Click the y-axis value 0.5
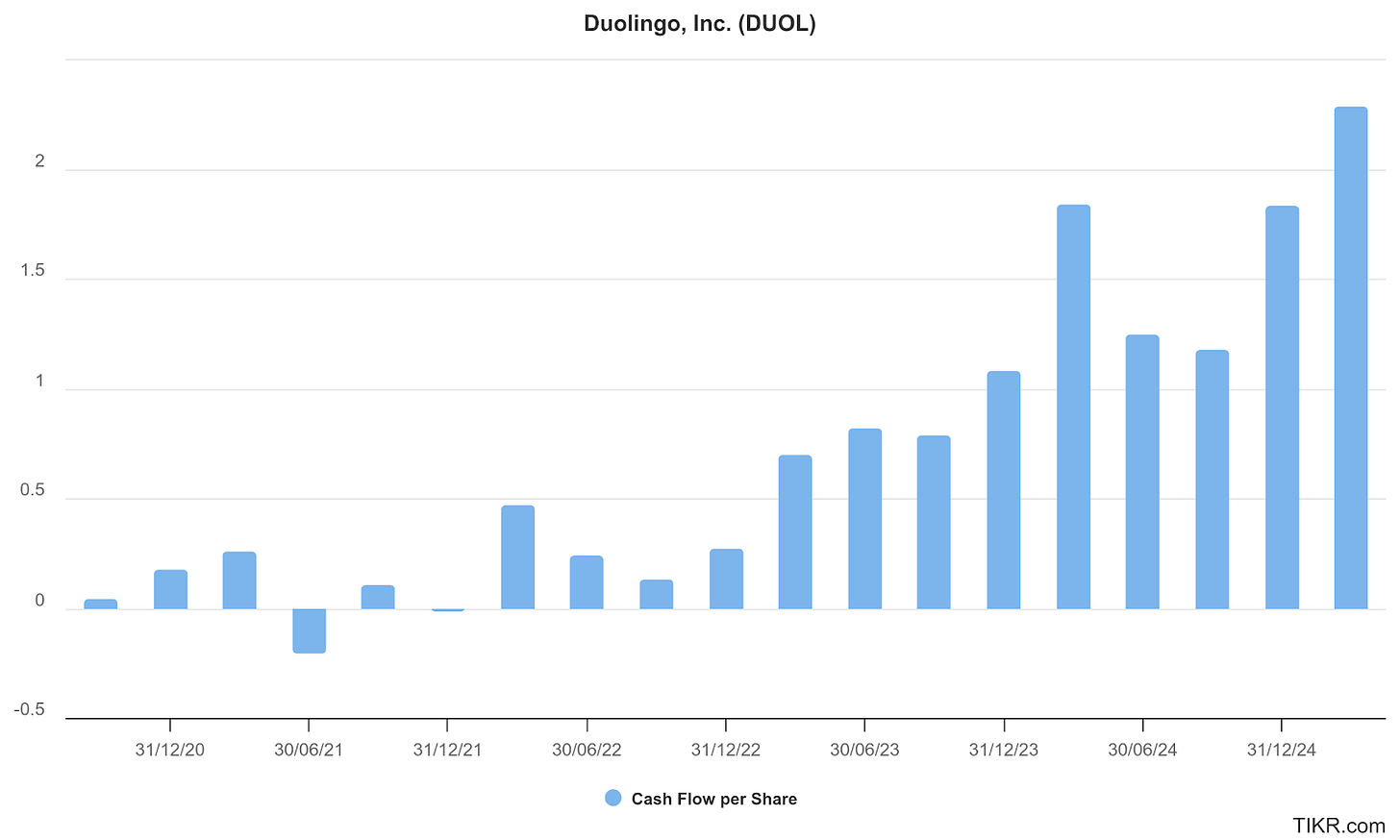This screenshot has height=840, width=1400. 33,491
